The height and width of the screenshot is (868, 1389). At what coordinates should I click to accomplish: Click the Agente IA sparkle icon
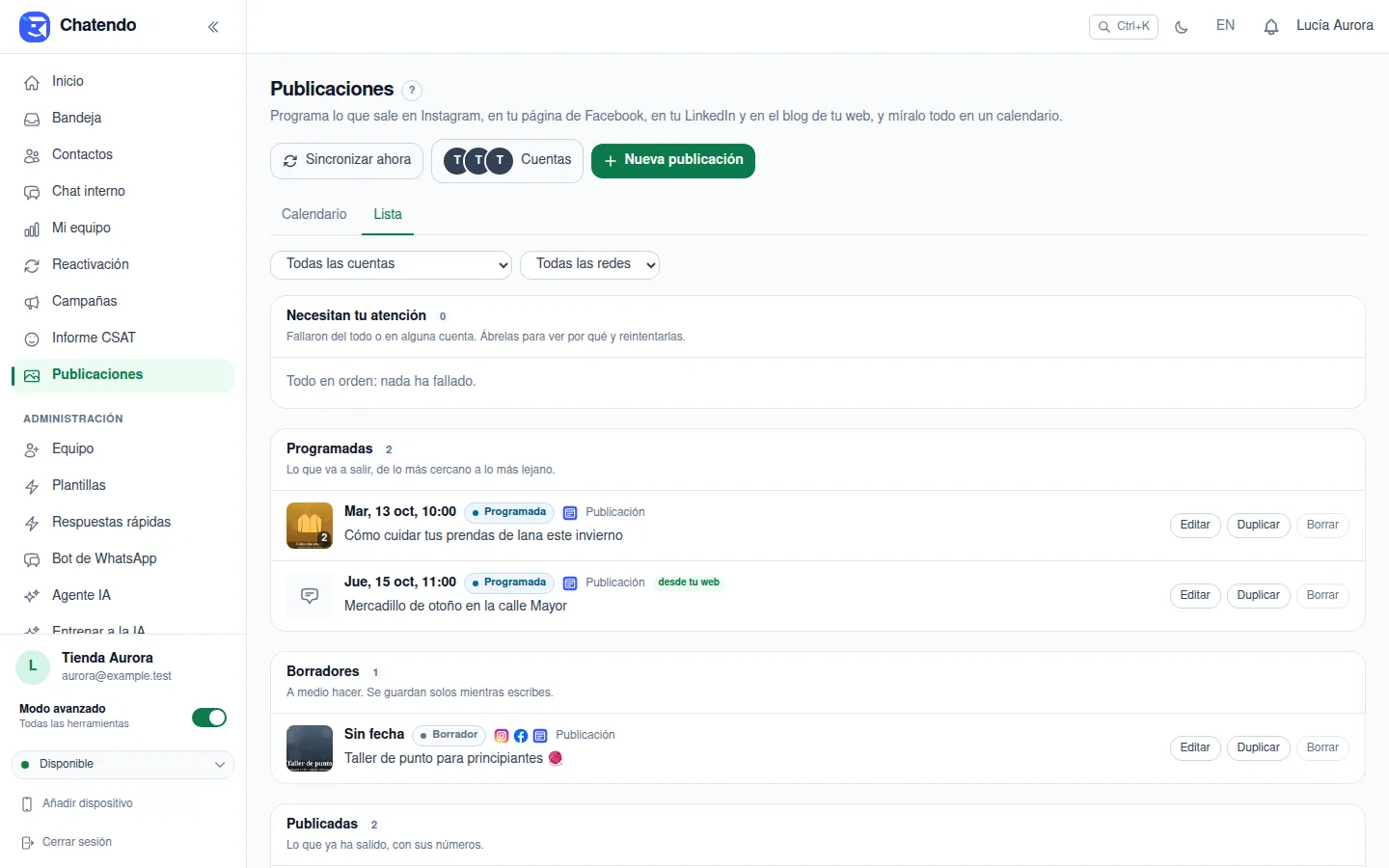(x=32, y=597)
